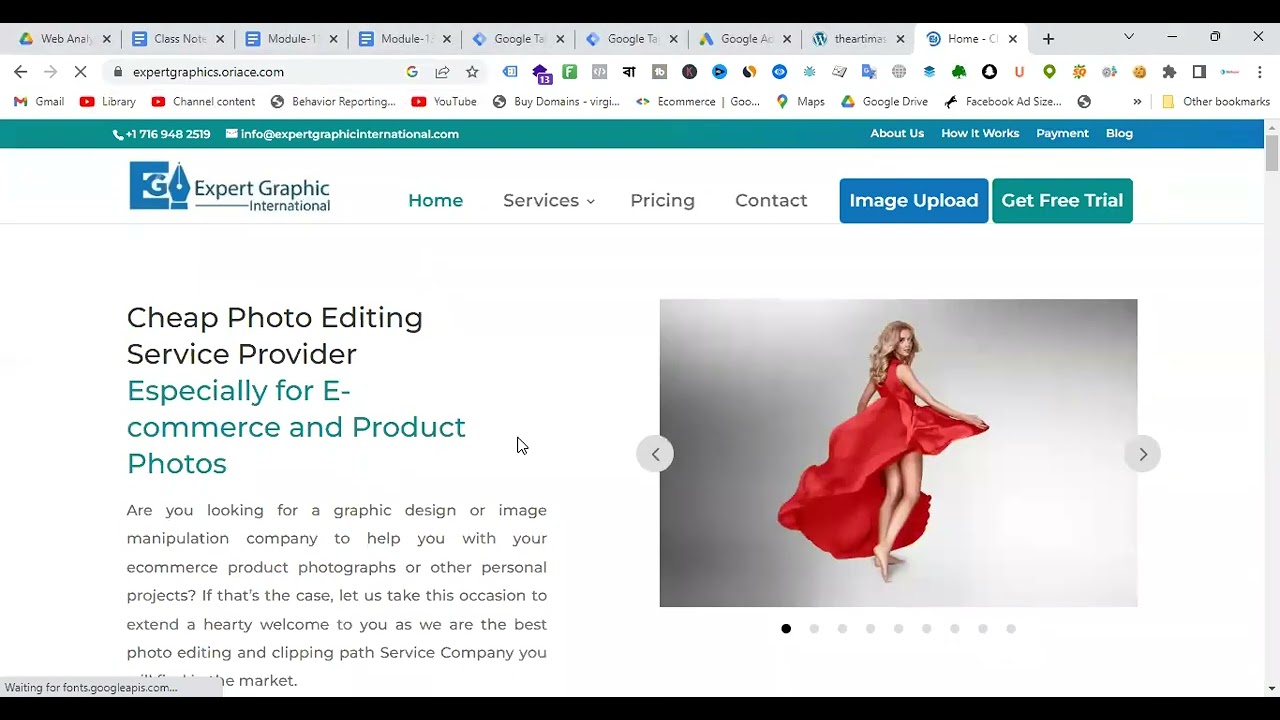Open the Home menu item
The height and width of the screenshot is (720, 1280).
[435, 200]
